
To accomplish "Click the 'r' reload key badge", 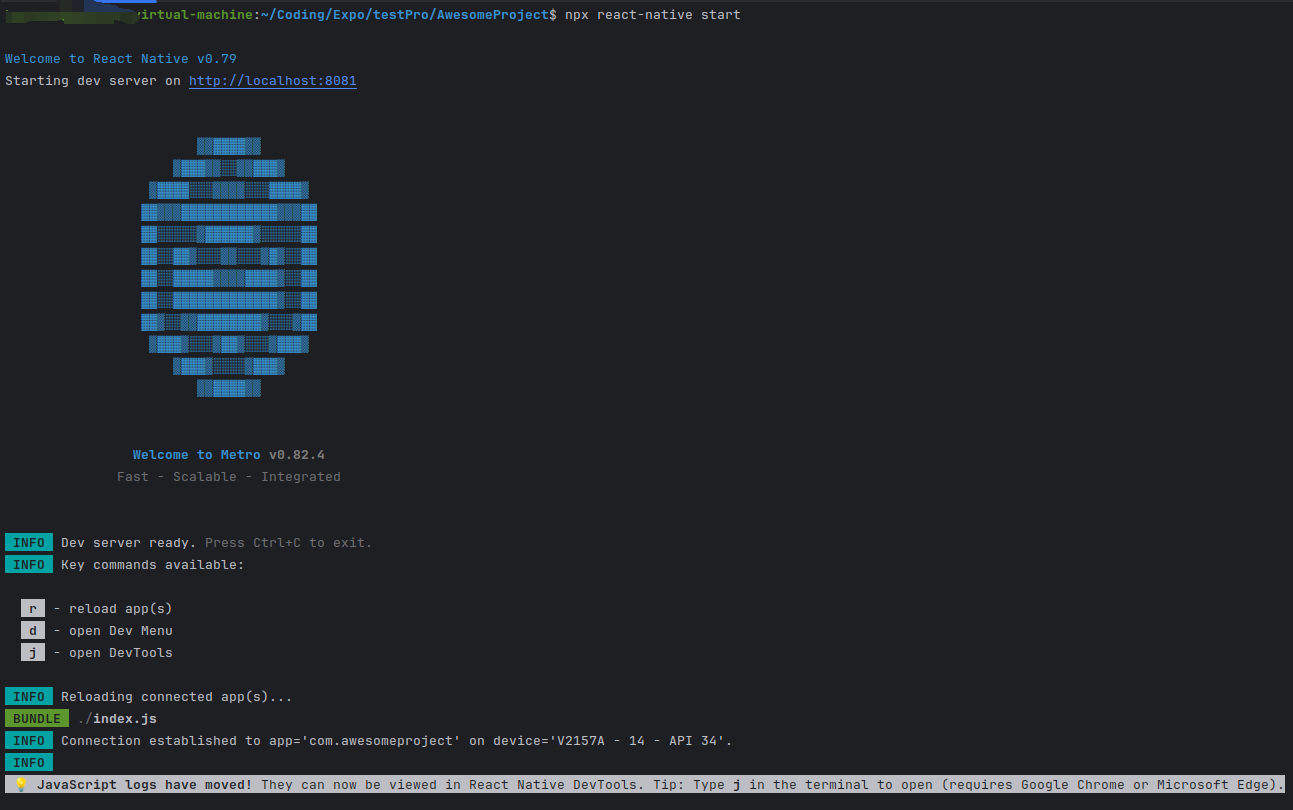I will point(32,608).
